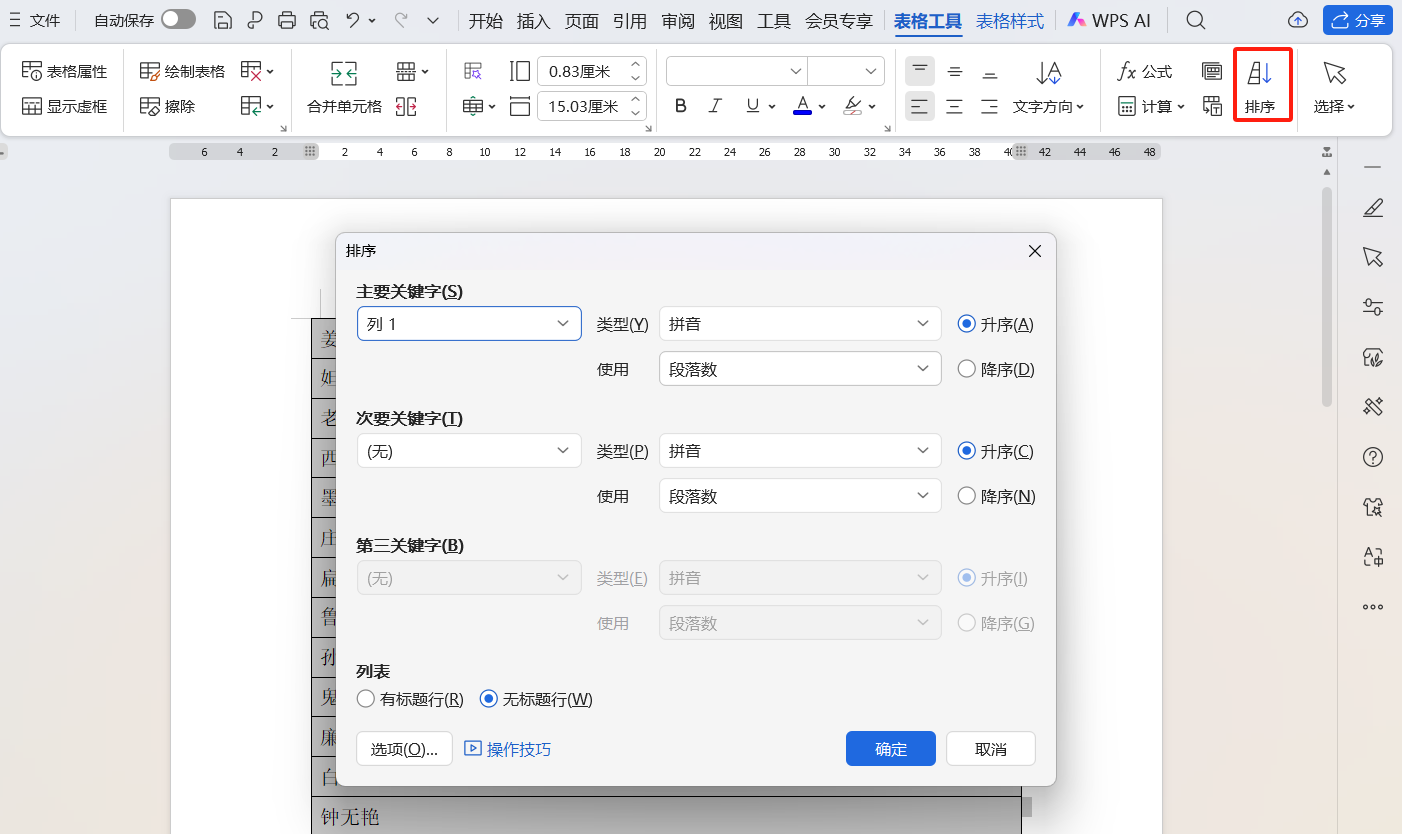Toggle 显示虚框 show gridlines

coord(63,105)
